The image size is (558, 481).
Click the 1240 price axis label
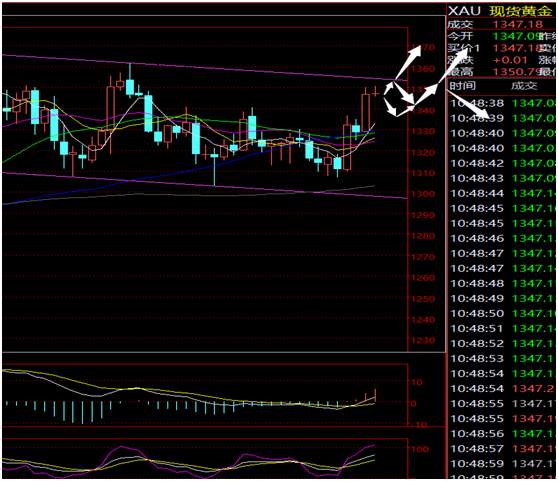(x=423, y=319)
